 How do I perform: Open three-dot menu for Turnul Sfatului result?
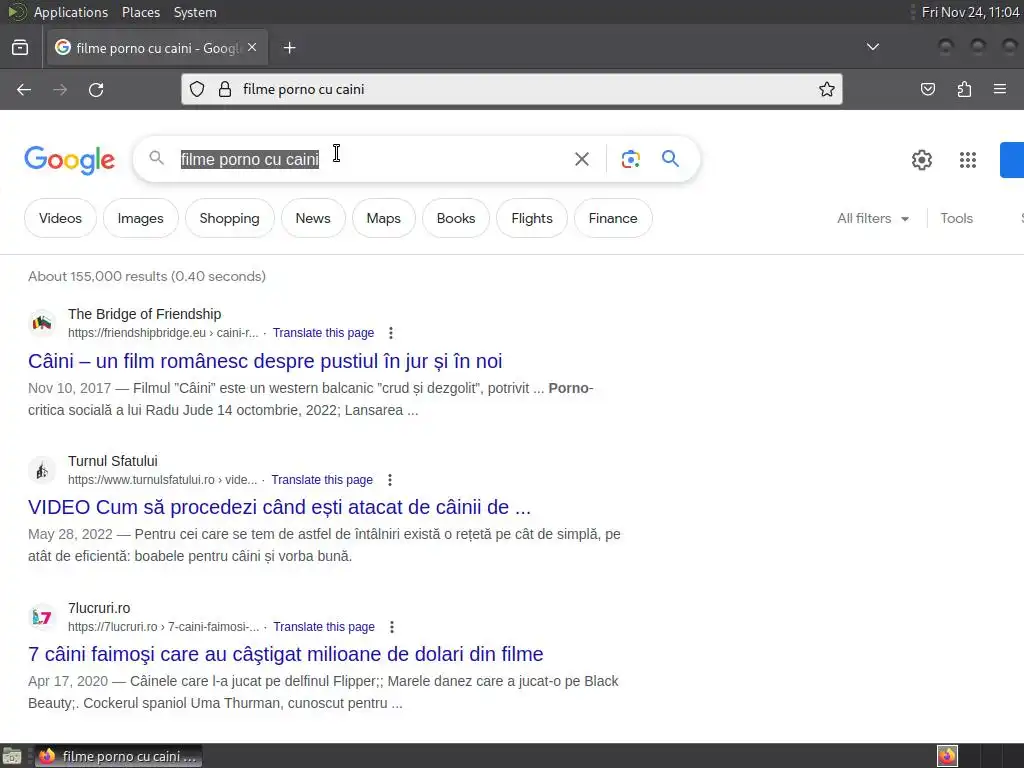(x=390, y=480)
